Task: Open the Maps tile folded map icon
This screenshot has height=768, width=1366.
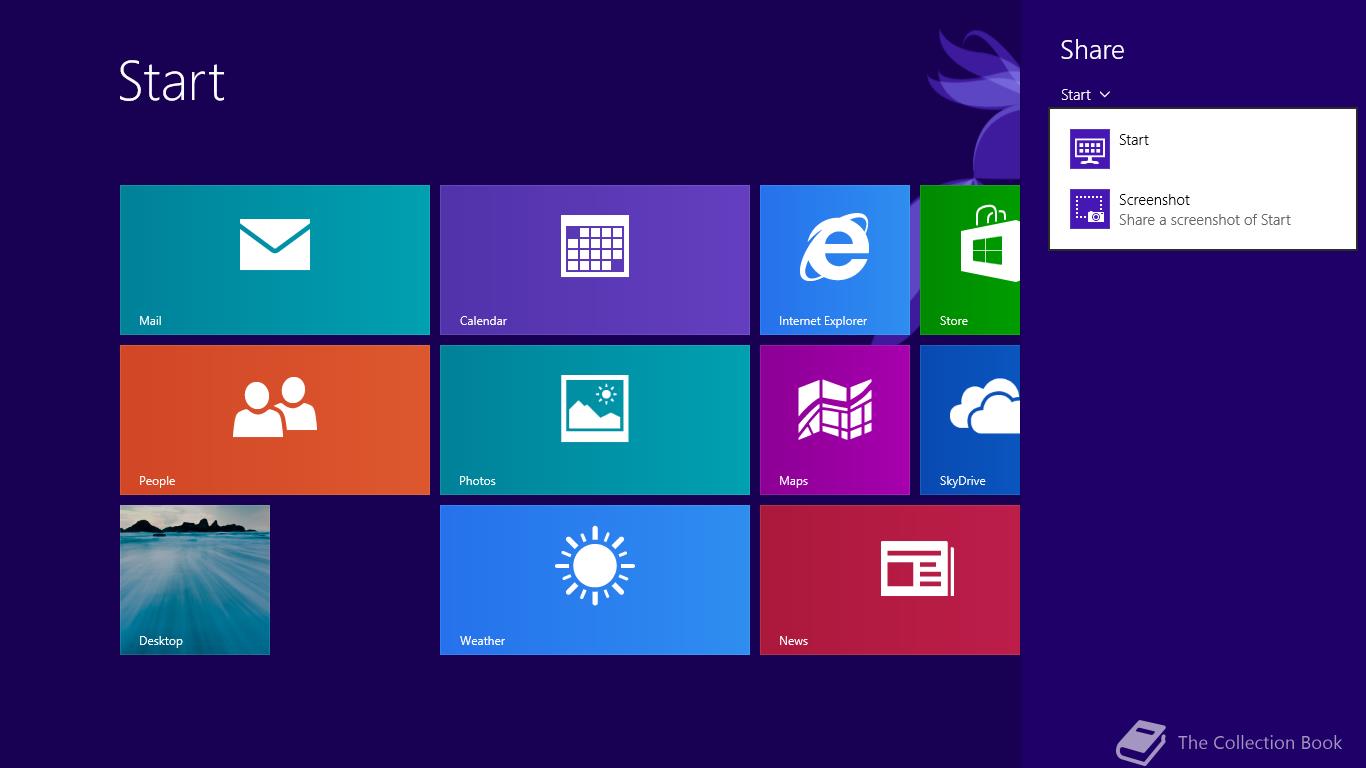Action: [x=835, y=409]
